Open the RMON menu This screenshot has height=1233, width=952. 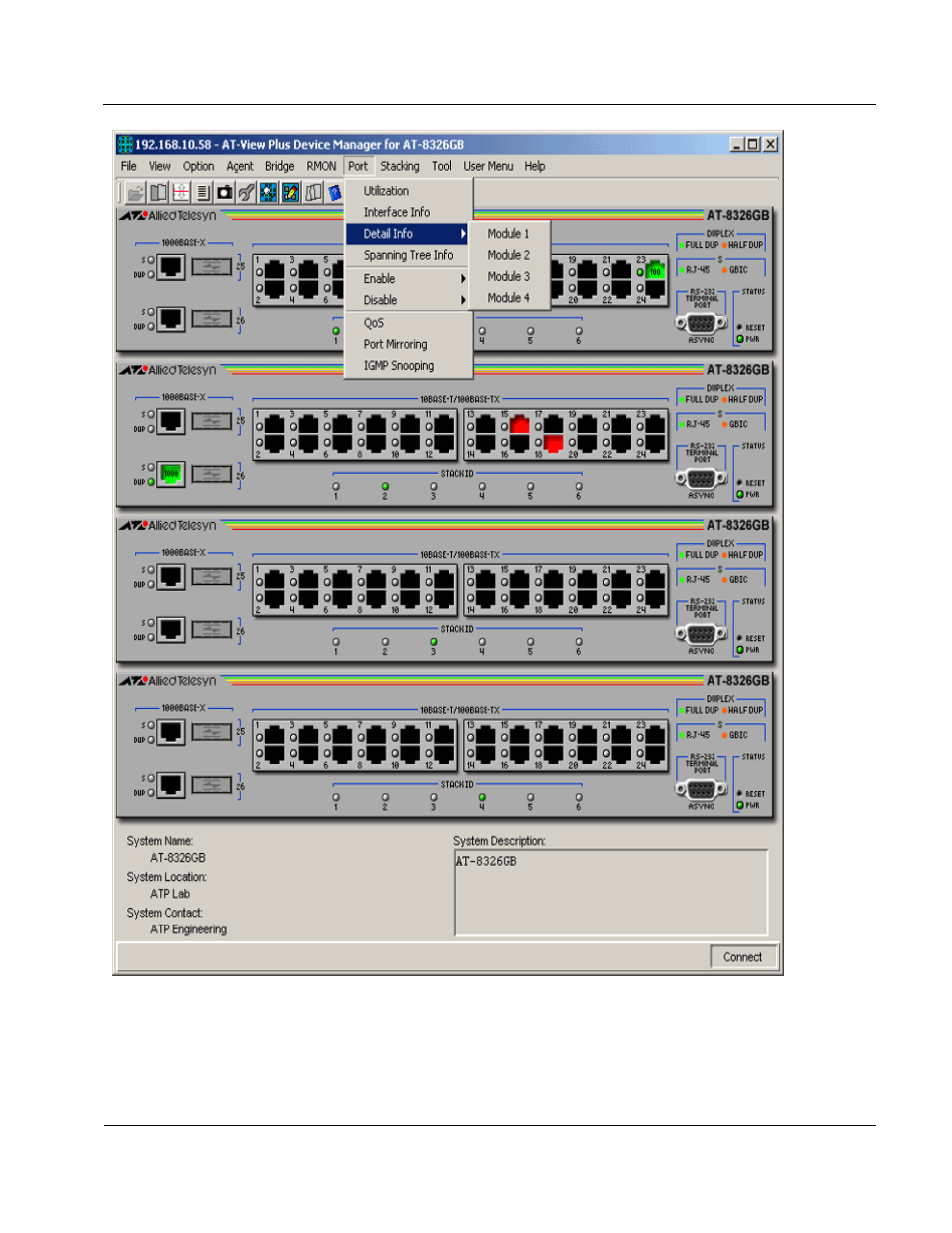pos(321,166)
